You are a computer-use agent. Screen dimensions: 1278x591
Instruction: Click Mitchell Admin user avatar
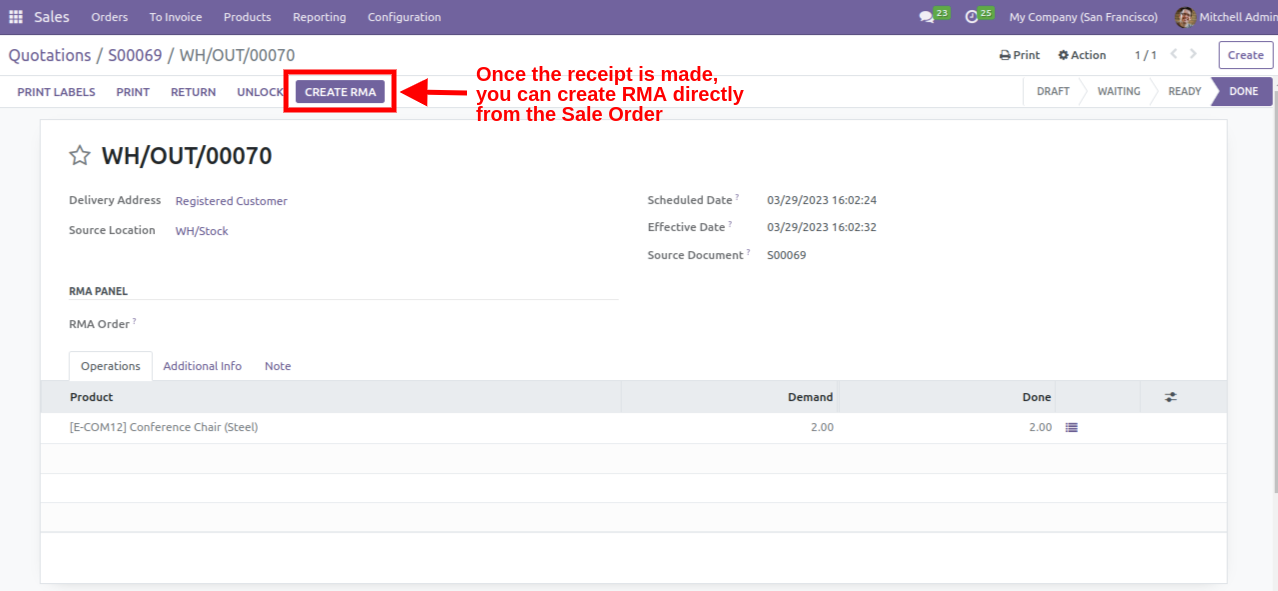1185,17
